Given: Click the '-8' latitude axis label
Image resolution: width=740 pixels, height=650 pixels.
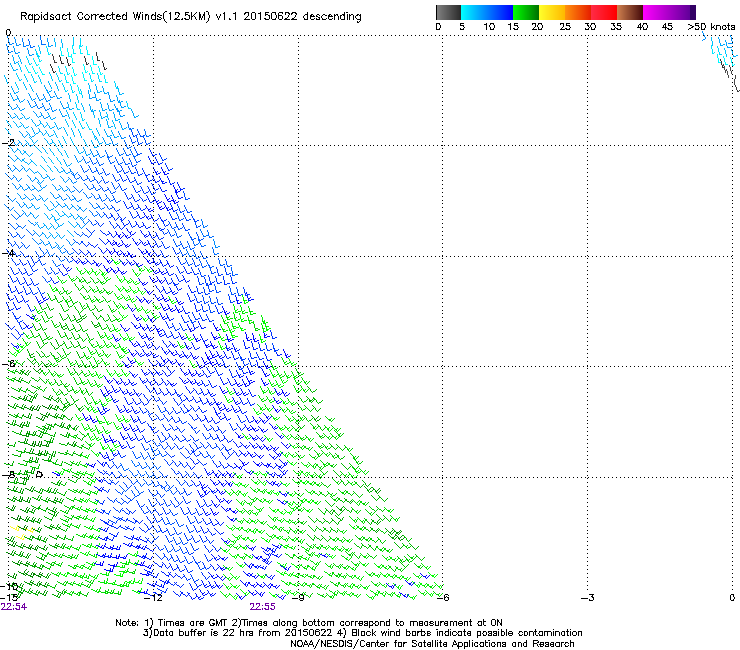Looking at the screenshot, I should [8, 474].
